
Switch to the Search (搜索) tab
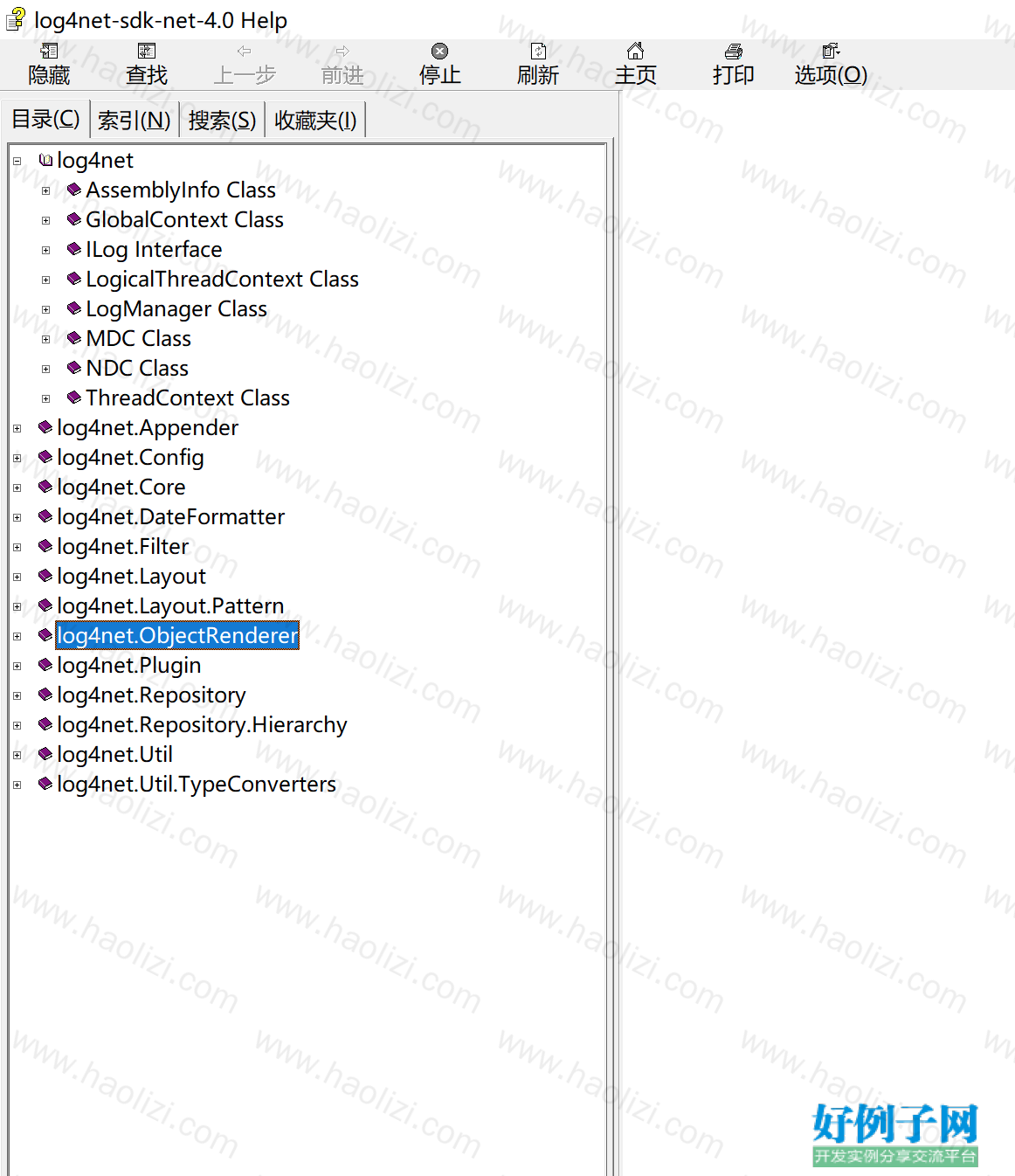click(222, 120)
